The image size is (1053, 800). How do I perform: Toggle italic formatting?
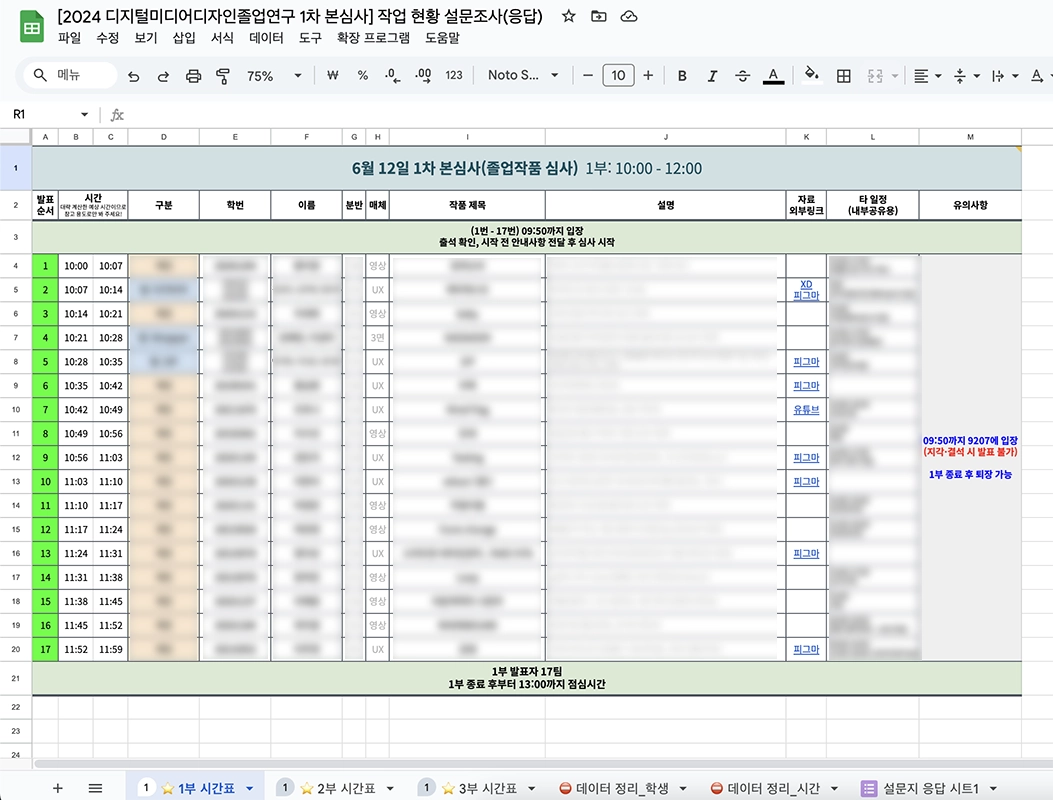pos(712,76)
